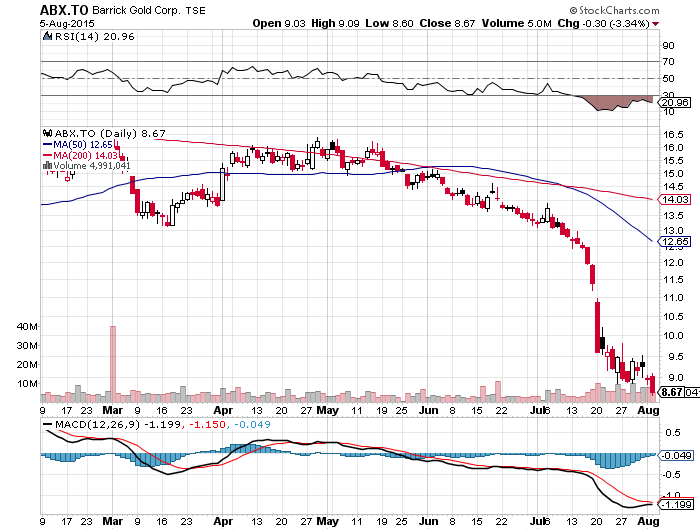Click the MA(50) 12.65 legend entry

pos(78,145)
